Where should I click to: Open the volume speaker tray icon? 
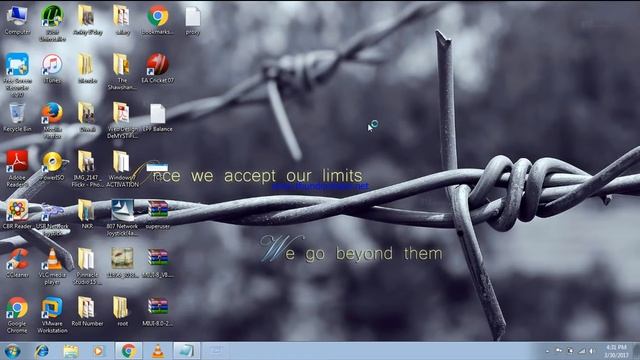[591, 351]
